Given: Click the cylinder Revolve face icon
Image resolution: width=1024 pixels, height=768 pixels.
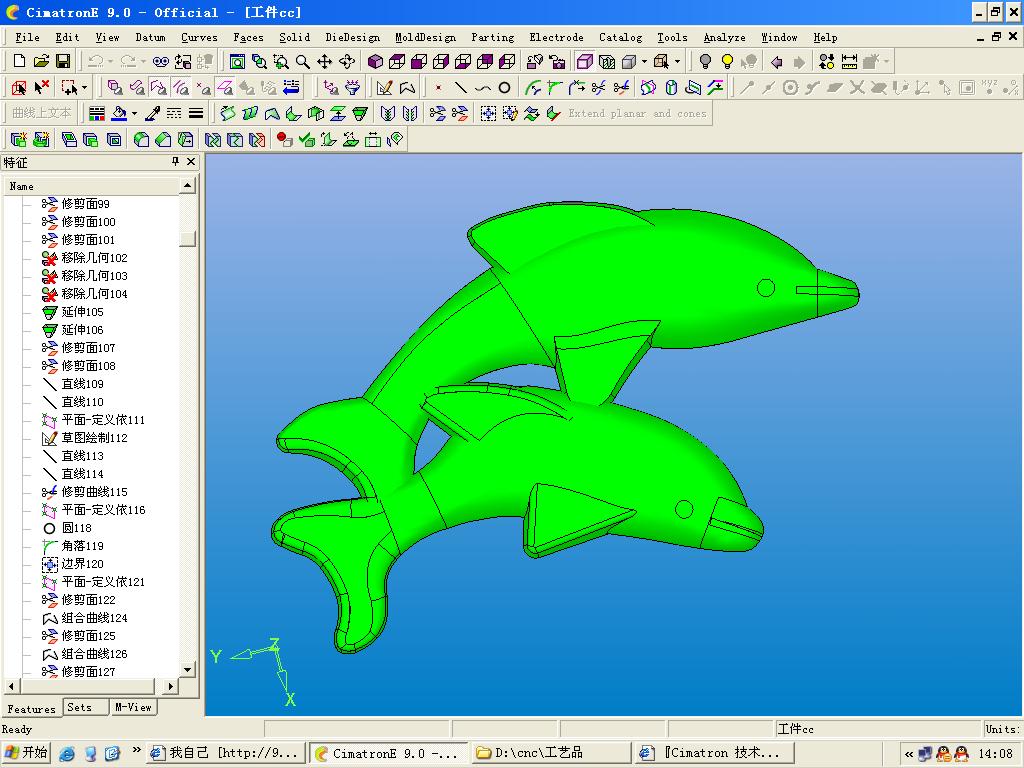Looking at the screenshot, I should pyautogui.click(x=671, y=88).
